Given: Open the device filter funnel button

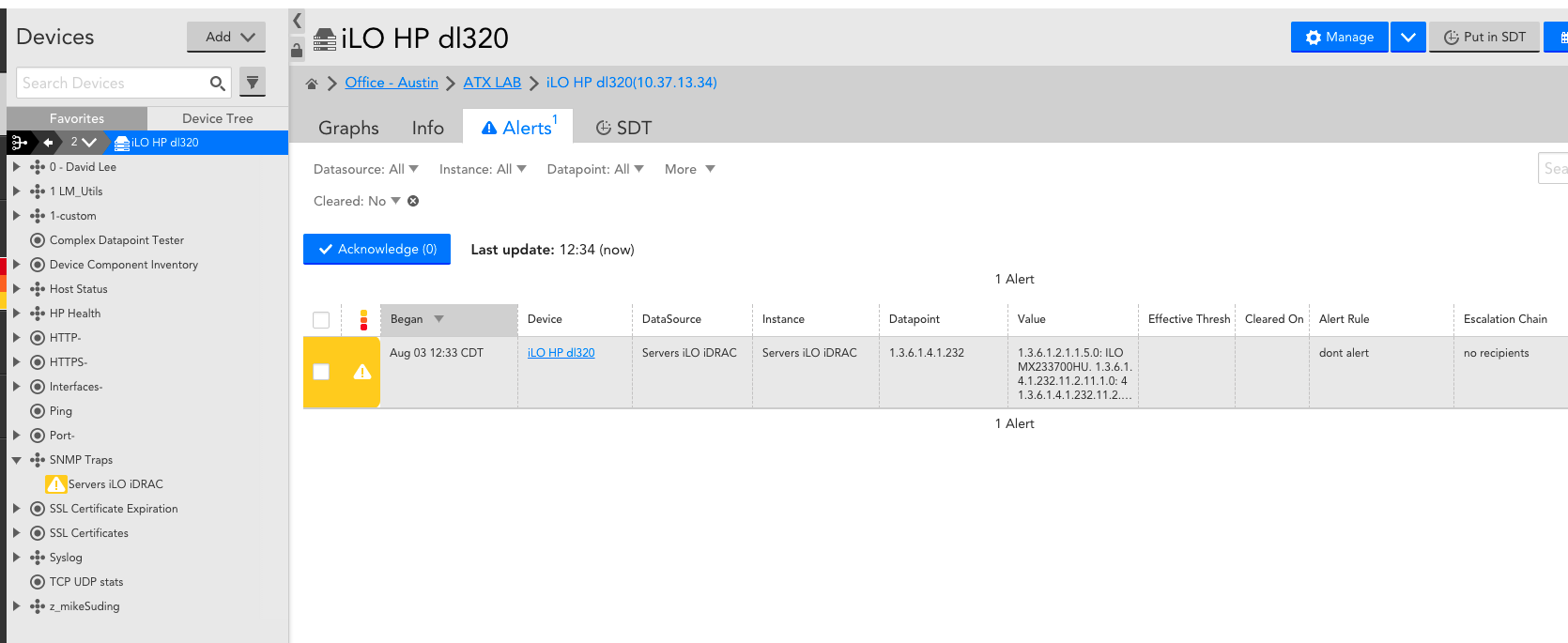Looking at the screenshot, I should [x=253, y=83].
